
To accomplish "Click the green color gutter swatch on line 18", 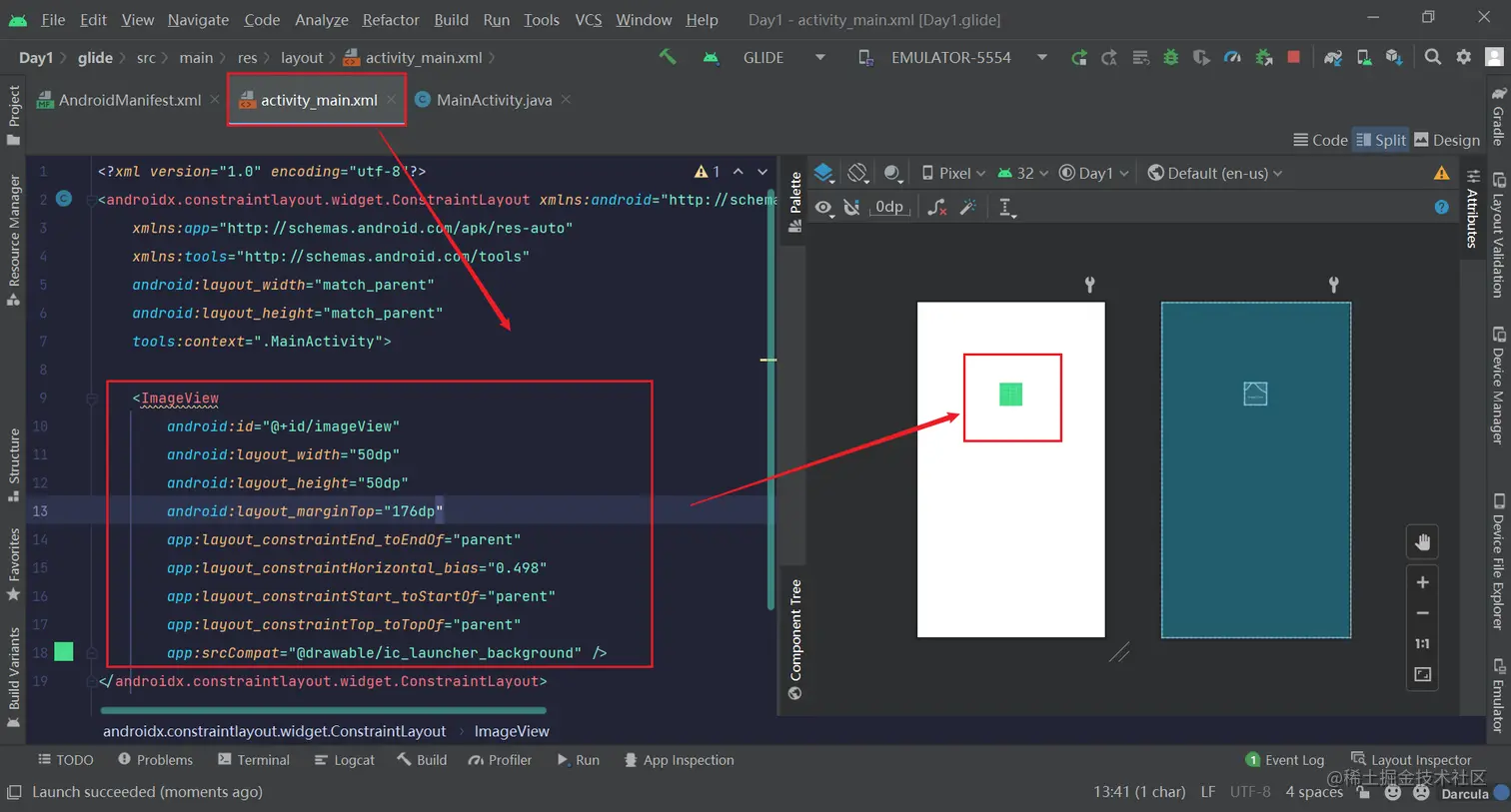I will (64, 652).
